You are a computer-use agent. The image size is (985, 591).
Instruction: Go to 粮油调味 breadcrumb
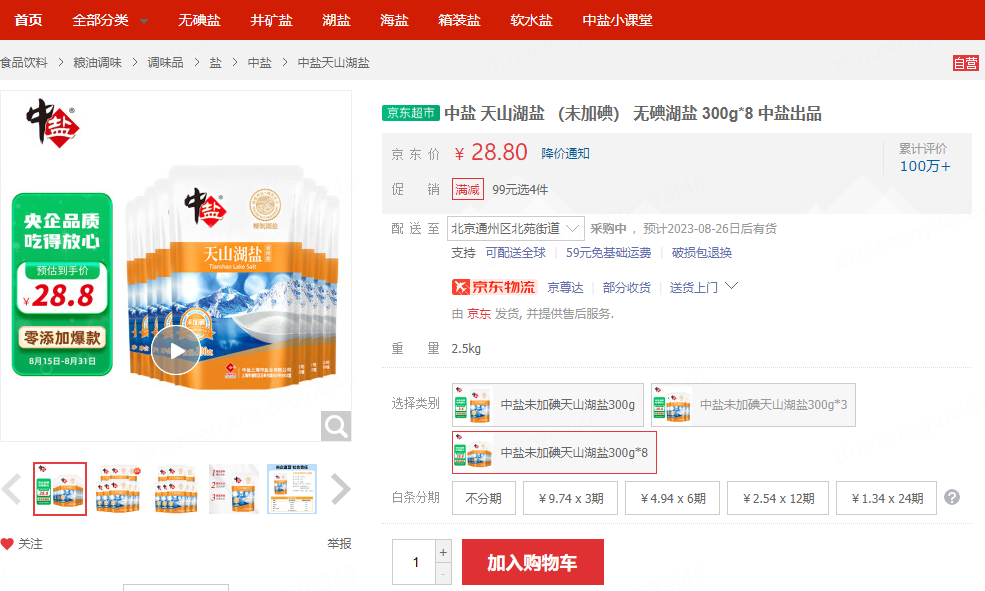click(97, 63)
